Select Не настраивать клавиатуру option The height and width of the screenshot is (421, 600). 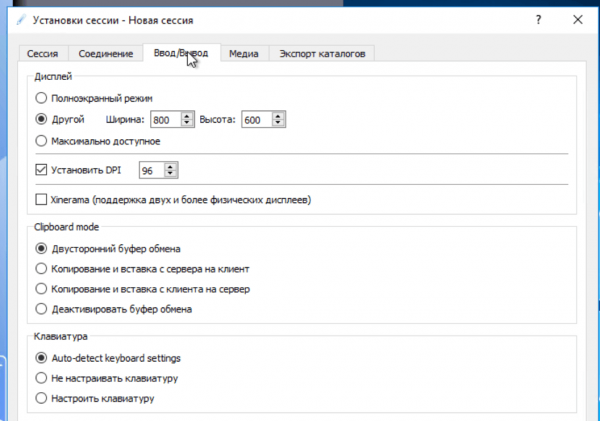[x=41, y=378]
